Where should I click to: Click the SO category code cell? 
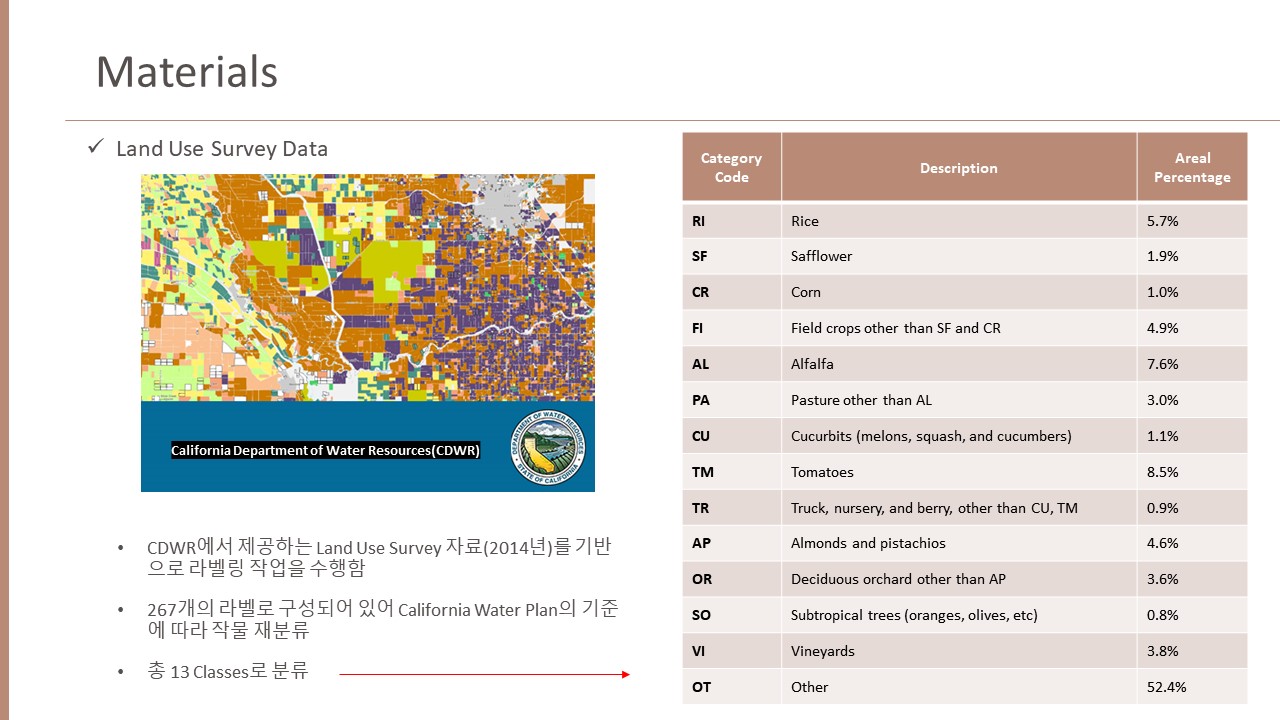coord(732,615)
